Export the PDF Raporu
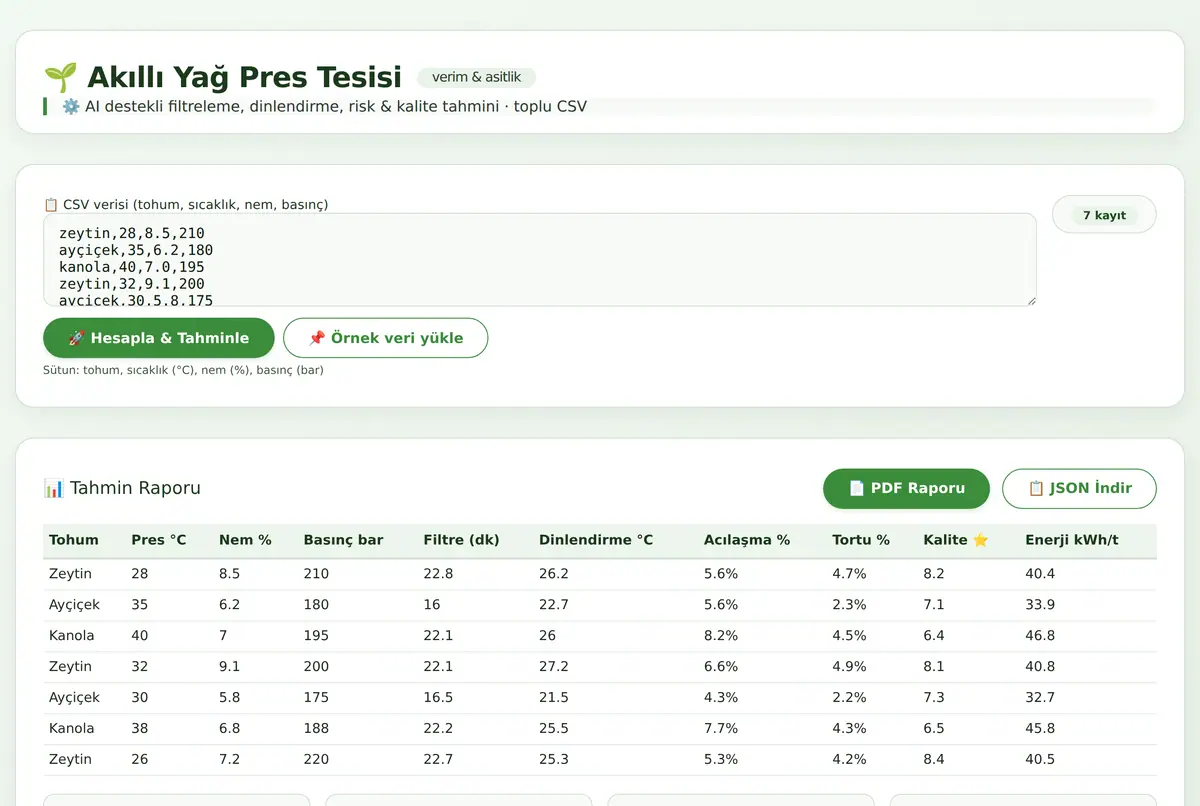This screenshot has width=1200, height=806. click(x=906, y=488)
